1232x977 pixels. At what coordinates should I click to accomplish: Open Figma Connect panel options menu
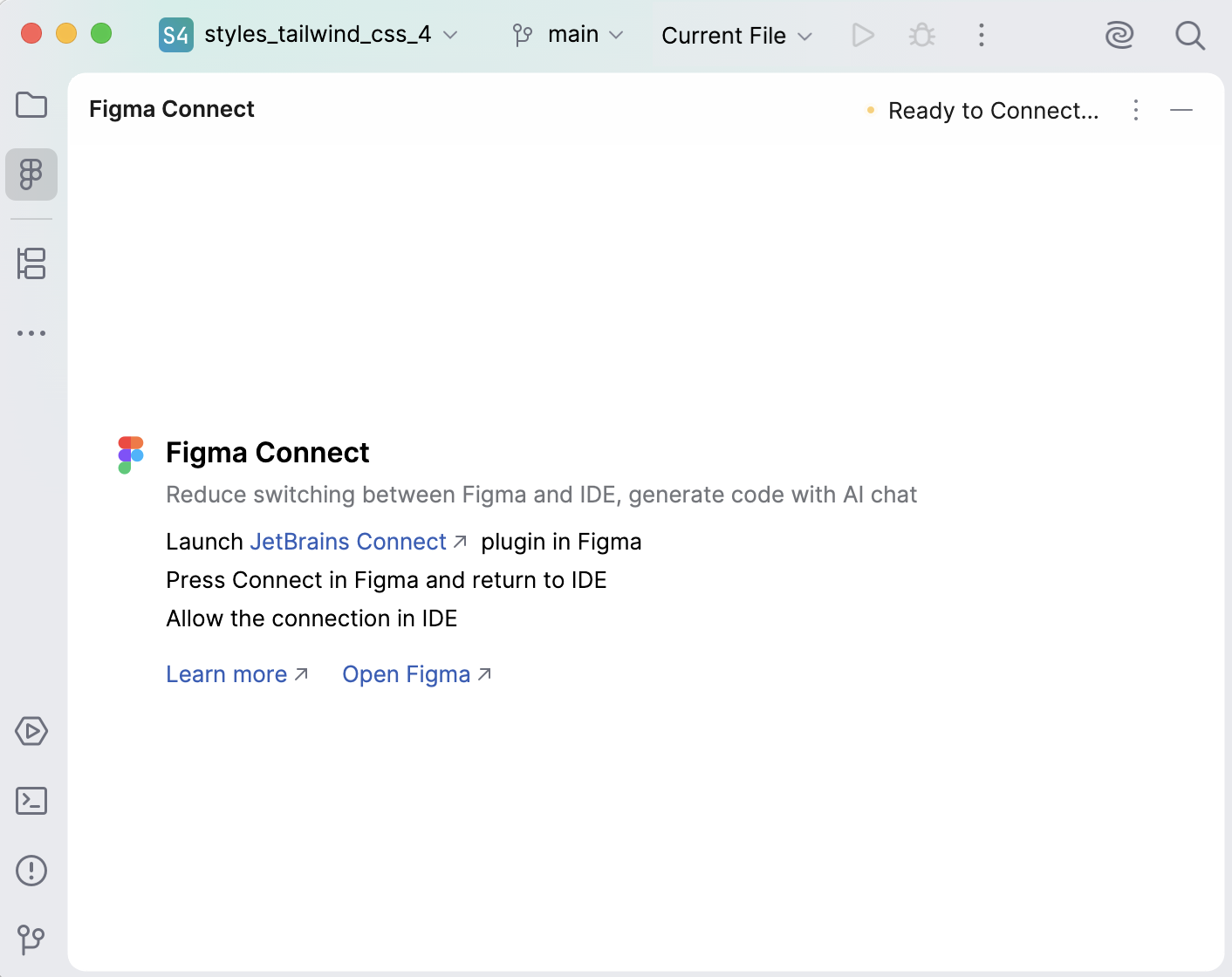(x=1136, y=110)
